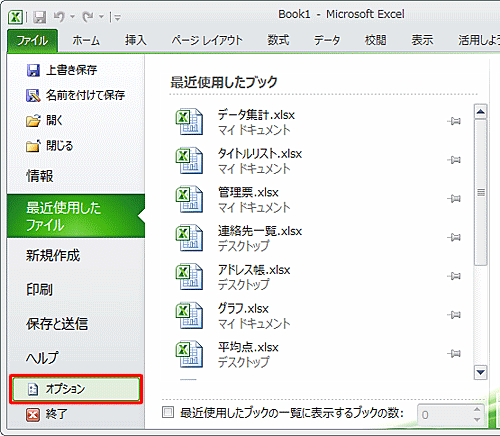Open Customize Quick Access Toolbar dropdown

[117, 17]
